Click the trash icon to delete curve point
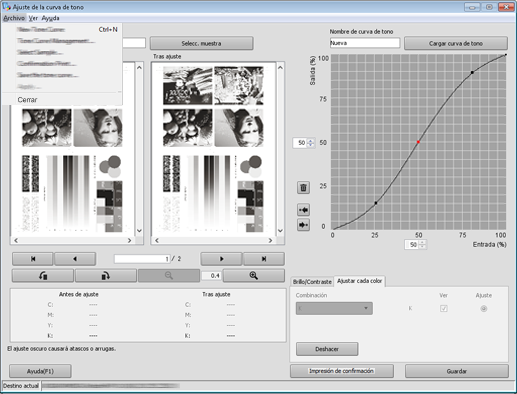Screen dimensions: 517x394 [303, 187]
